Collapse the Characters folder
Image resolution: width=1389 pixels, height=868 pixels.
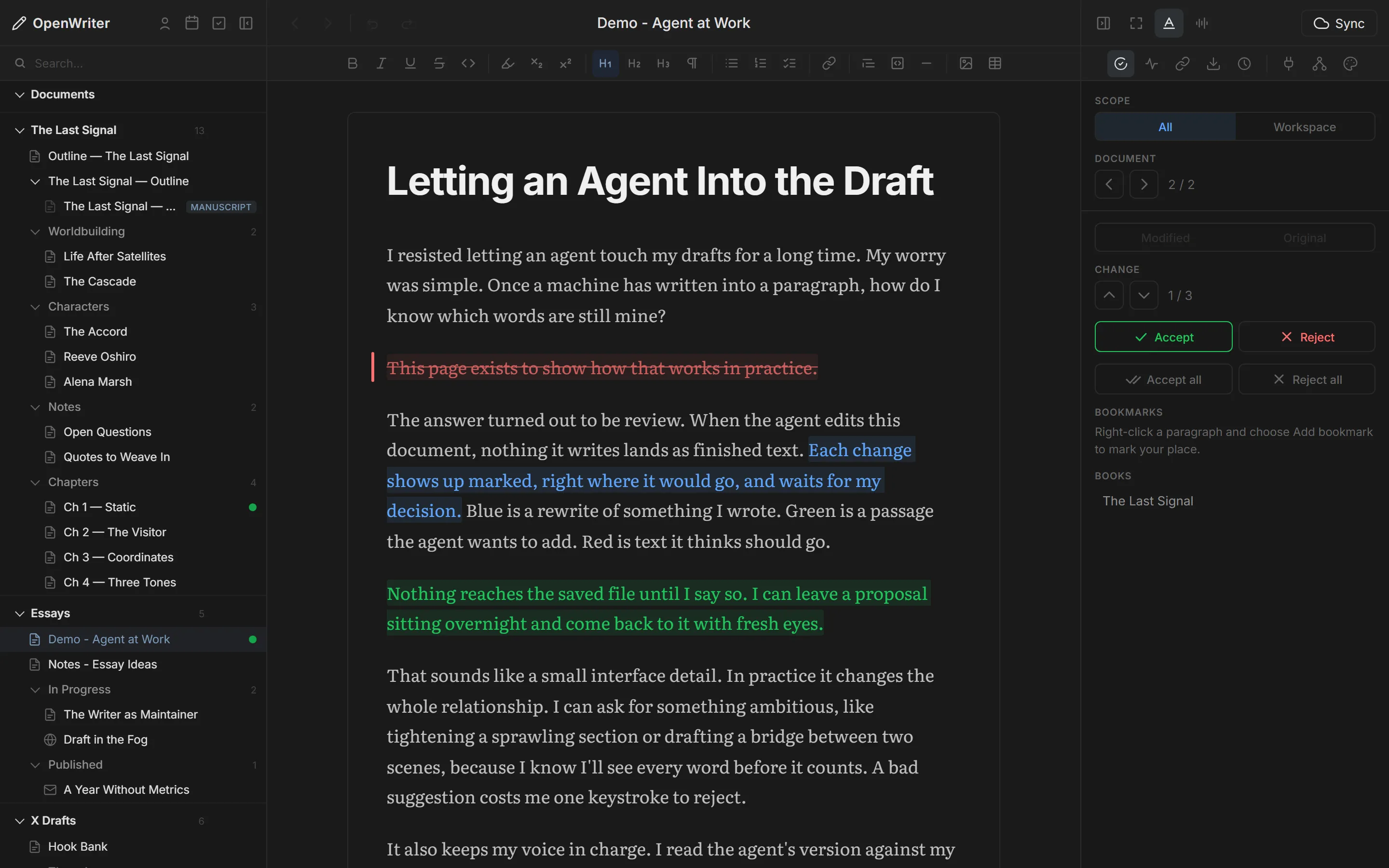(x=35, y=307)
